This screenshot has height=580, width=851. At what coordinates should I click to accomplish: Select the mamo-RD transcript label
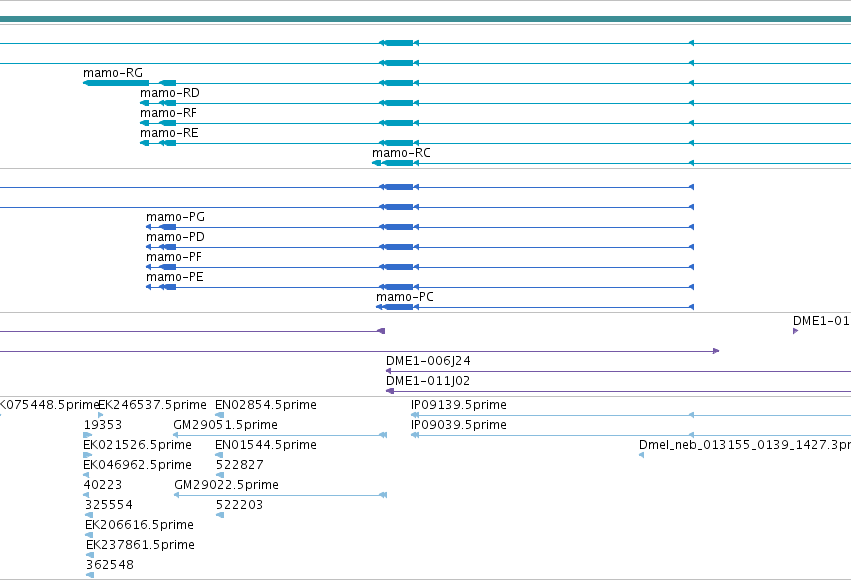pyautogui.click(x=170, y=93)
